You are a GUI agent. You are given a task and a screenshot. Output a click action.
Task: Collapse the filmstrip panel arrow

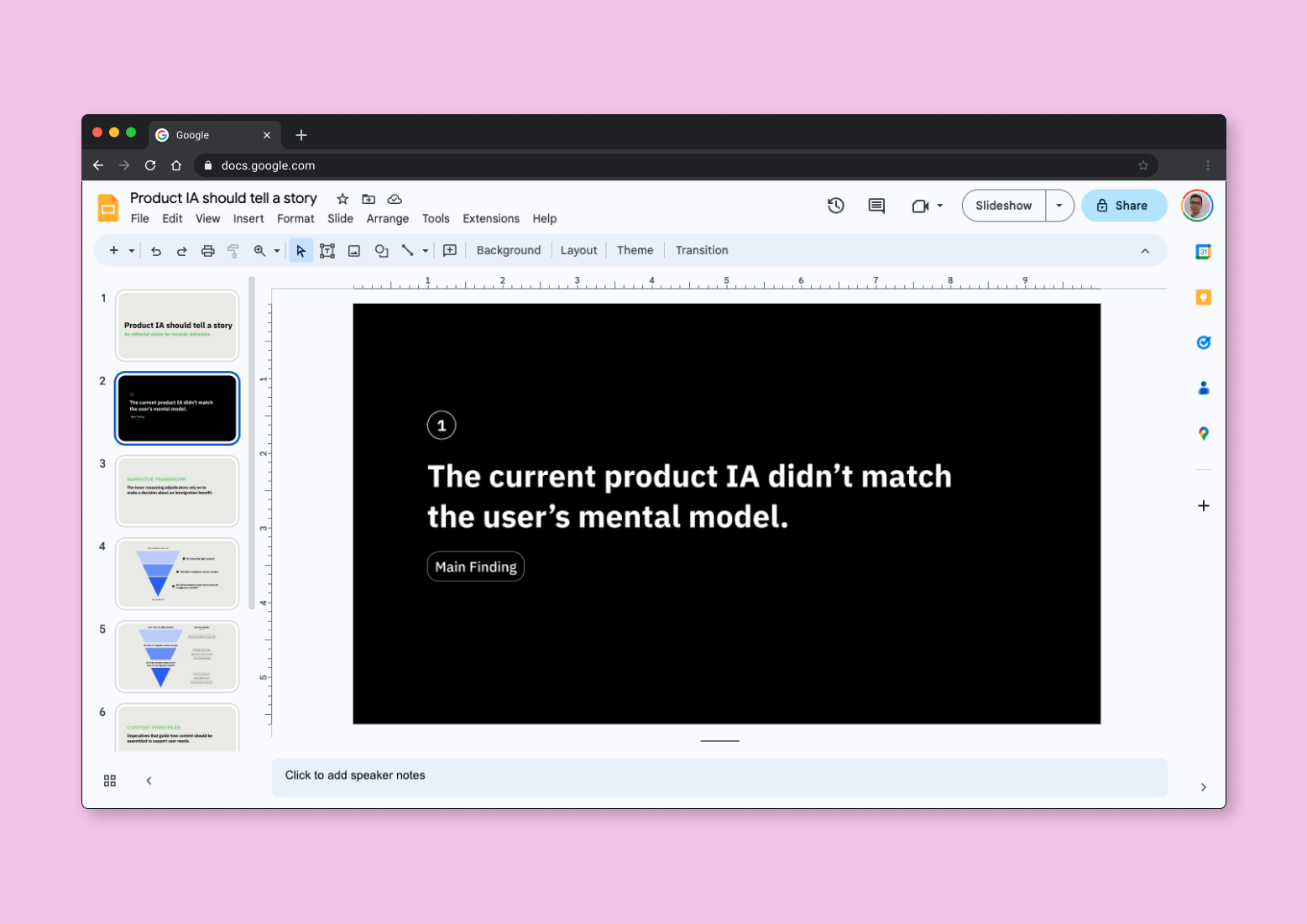pos(149,780)
